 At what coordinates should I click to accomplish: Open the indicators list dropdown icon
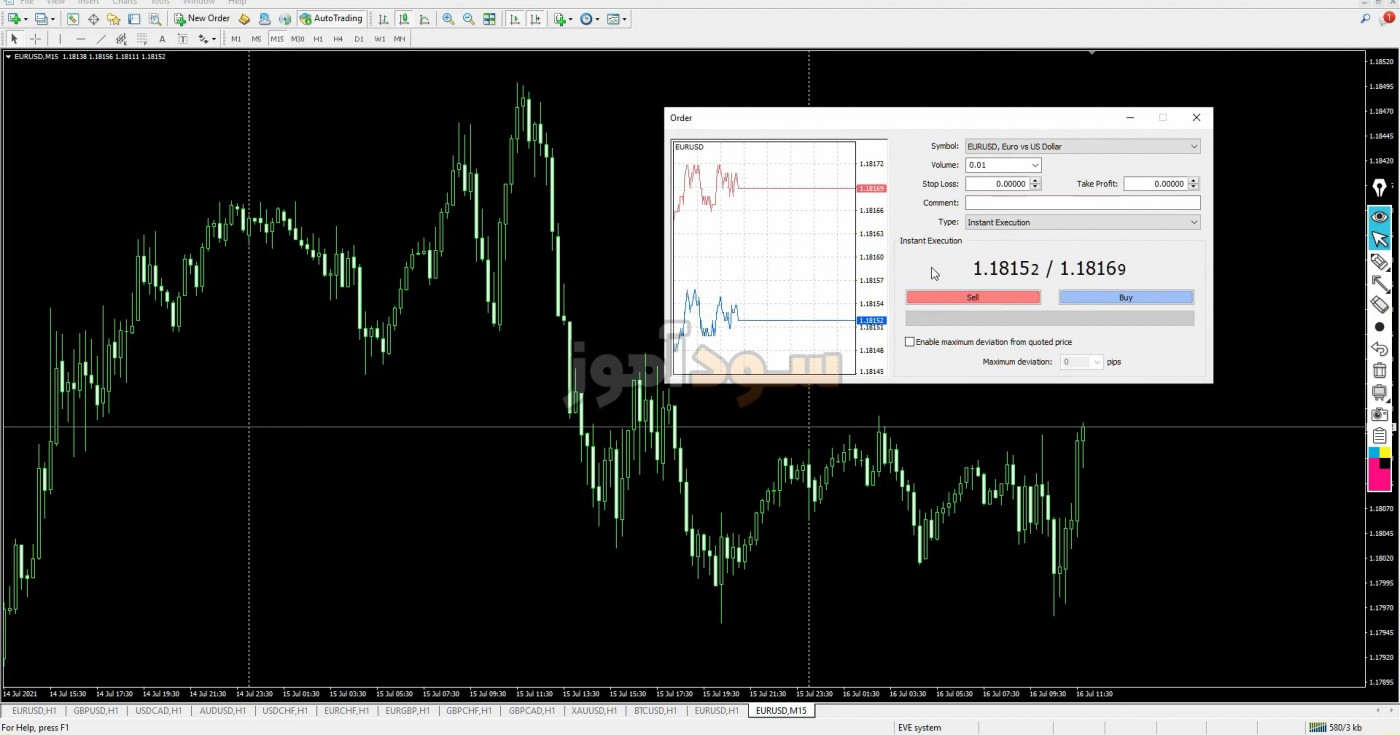563,18
